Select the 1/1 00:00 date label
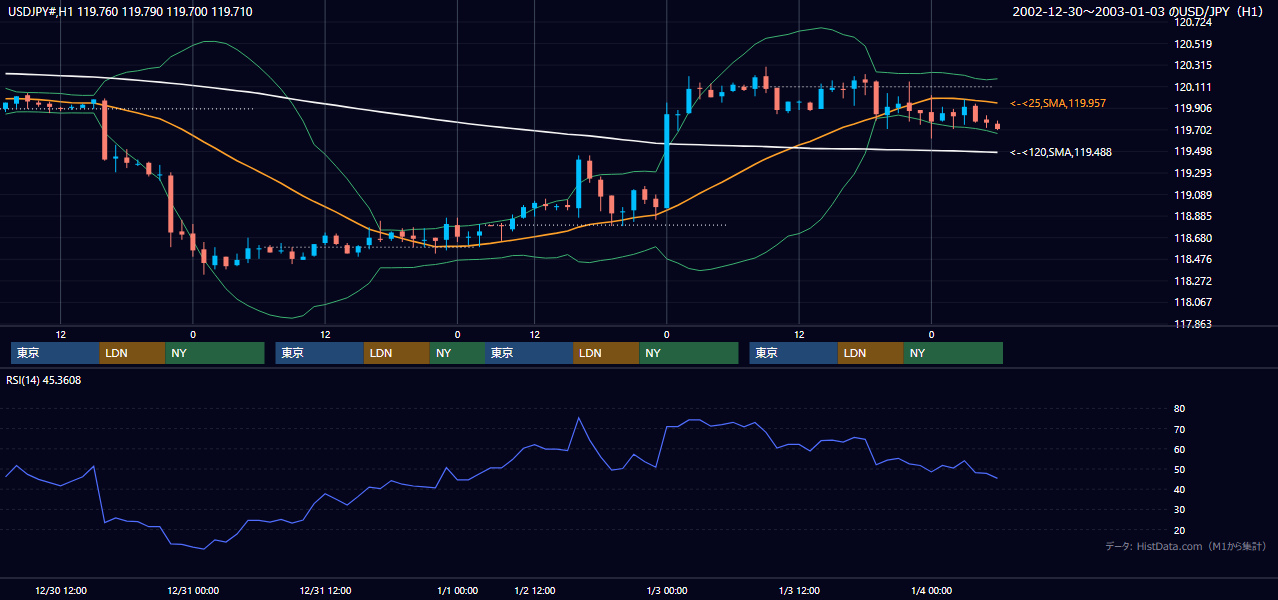 pos(456,591)
